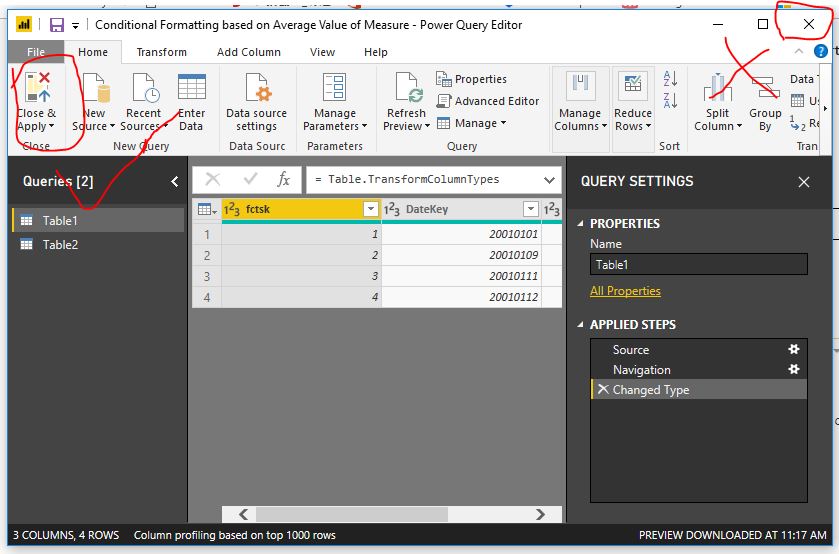Switch to the Add Column tab

[x=249, y=52]
